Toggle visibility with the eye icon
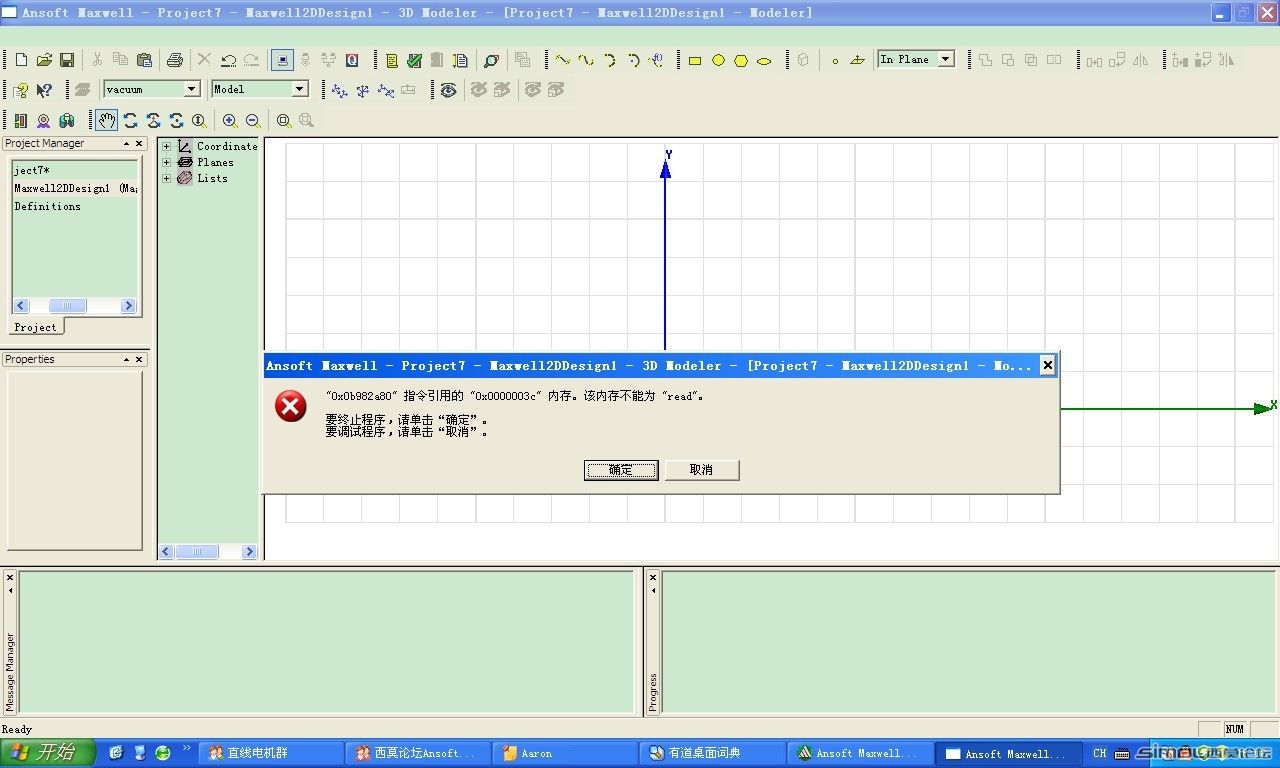The image size is (1280, 768). point(449,90)
